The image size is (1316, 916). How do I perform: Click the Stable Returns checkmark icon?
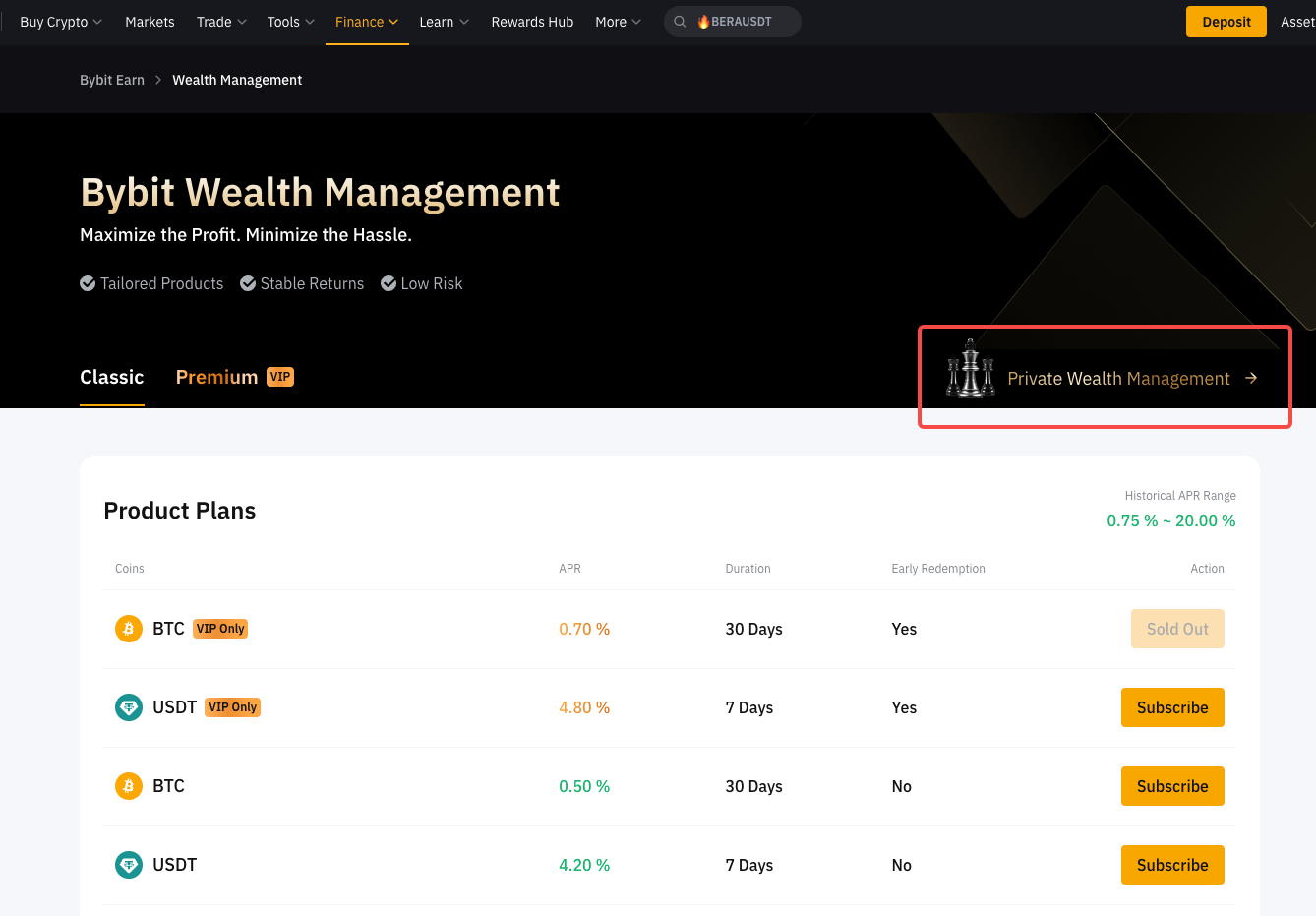(x=248, y=283)
